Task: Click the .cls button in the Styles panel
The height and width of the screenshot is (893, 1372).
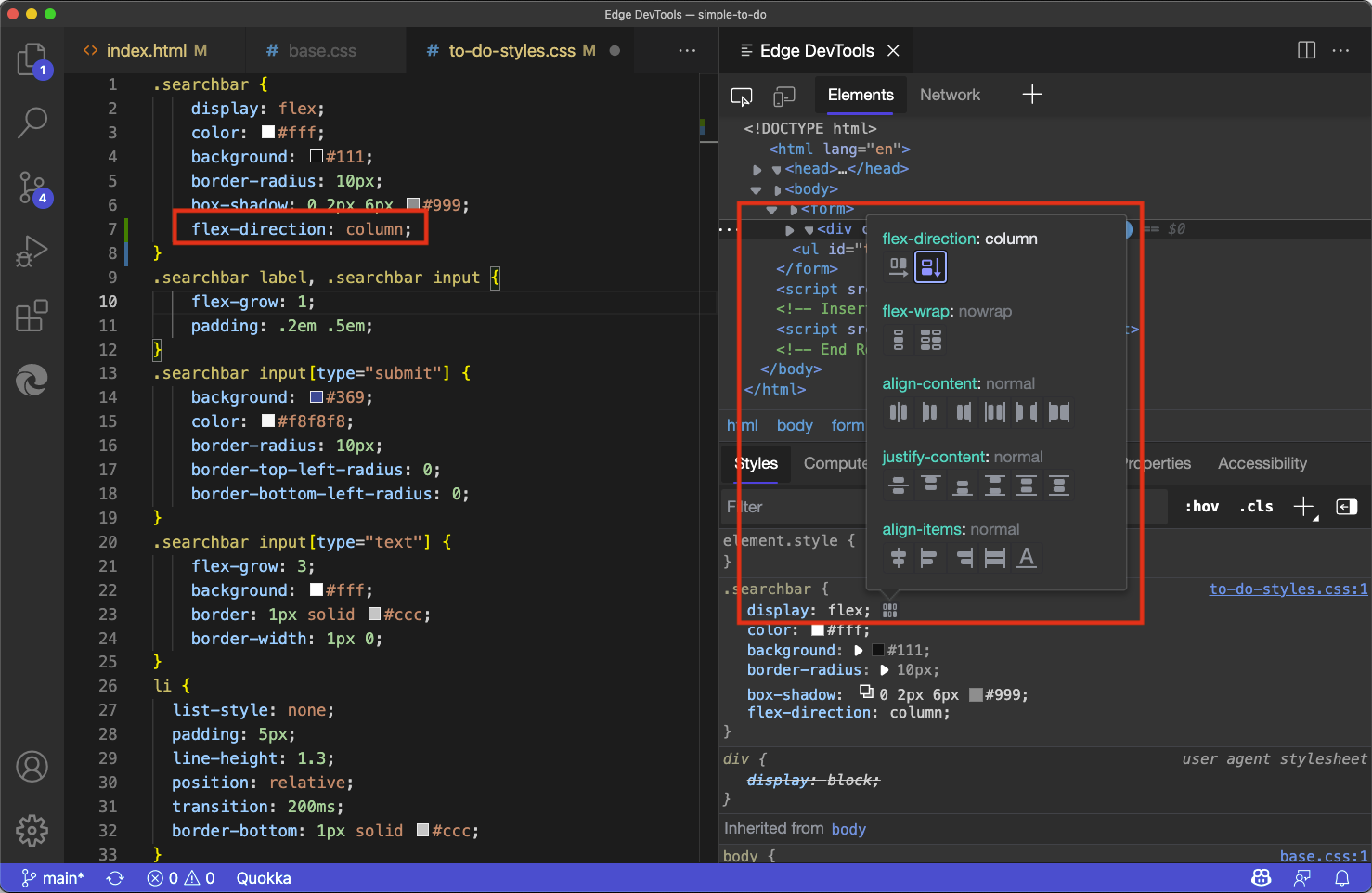Action: coord(1256,506)
